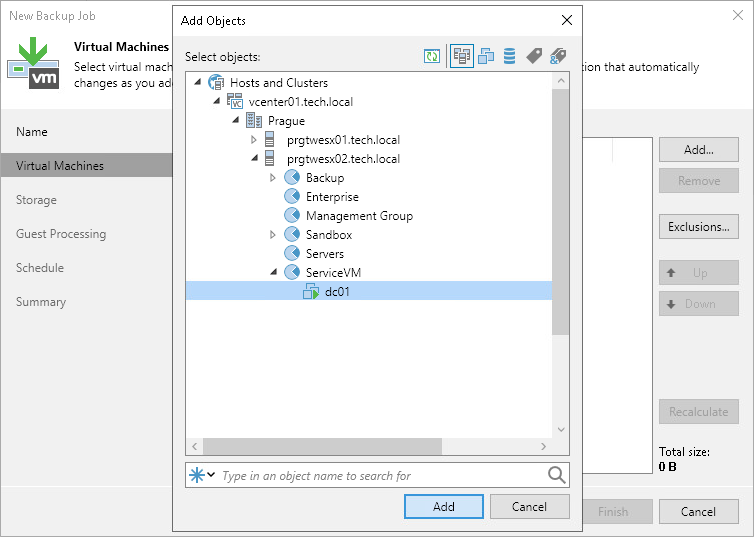Select the Hosts and Clusters view icon
Image resolution: width=754 pixels, height=537 pixels.
(x=462, y=56)
